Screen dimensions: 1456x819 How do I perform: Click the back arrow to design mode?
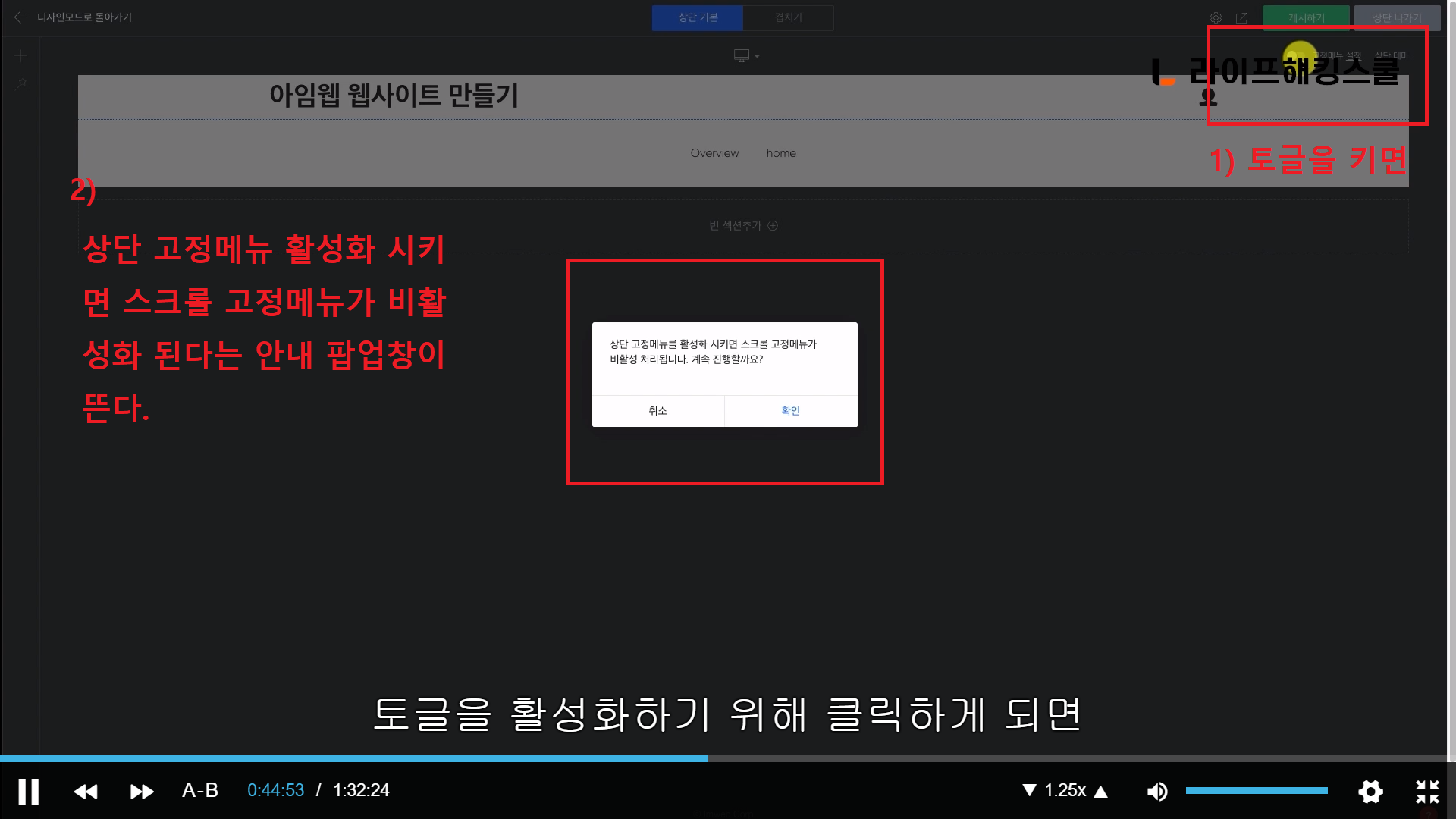20,17
